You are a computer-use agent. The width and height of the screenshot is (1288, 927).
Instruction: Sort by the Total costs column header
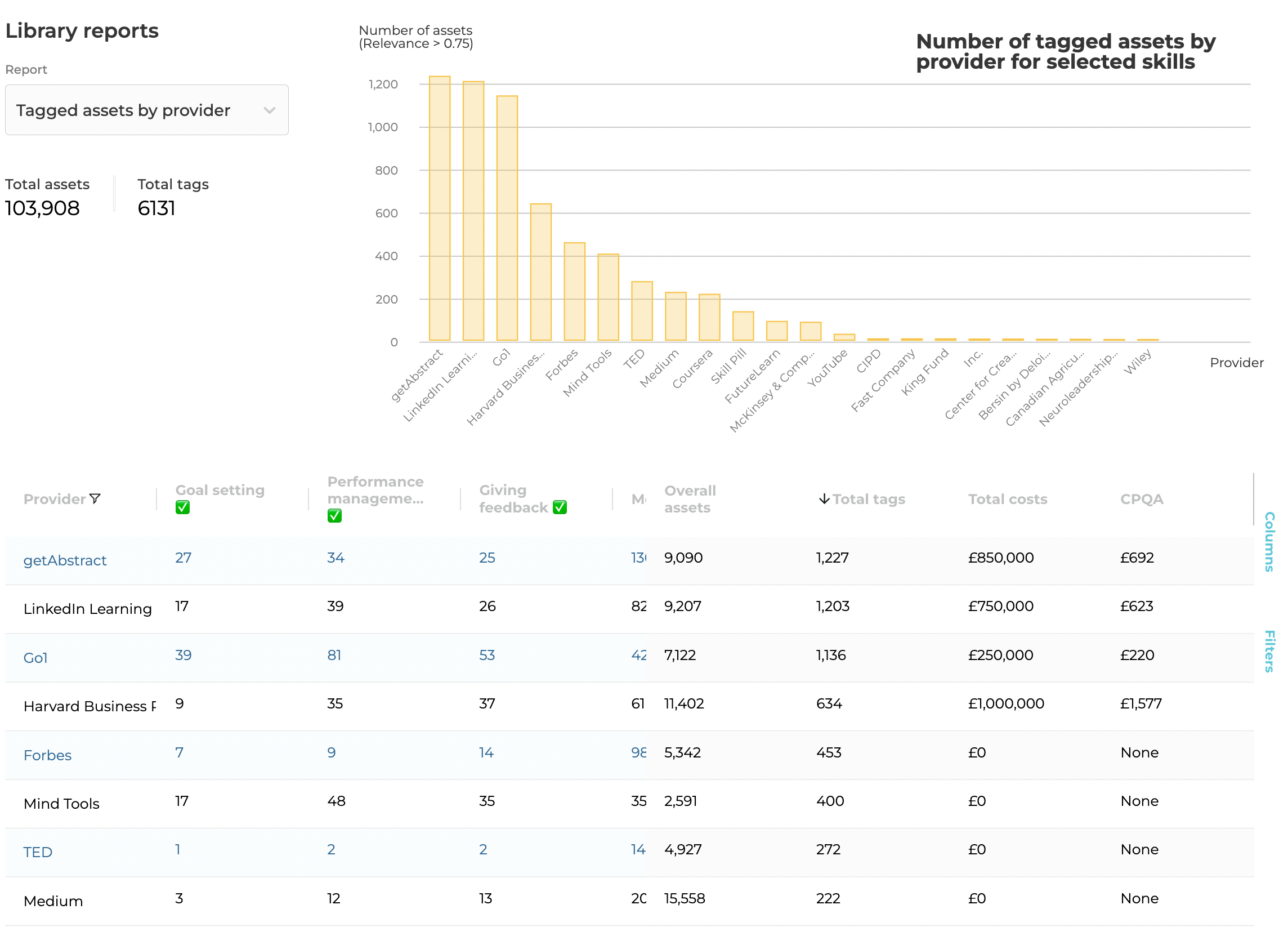1008,500
